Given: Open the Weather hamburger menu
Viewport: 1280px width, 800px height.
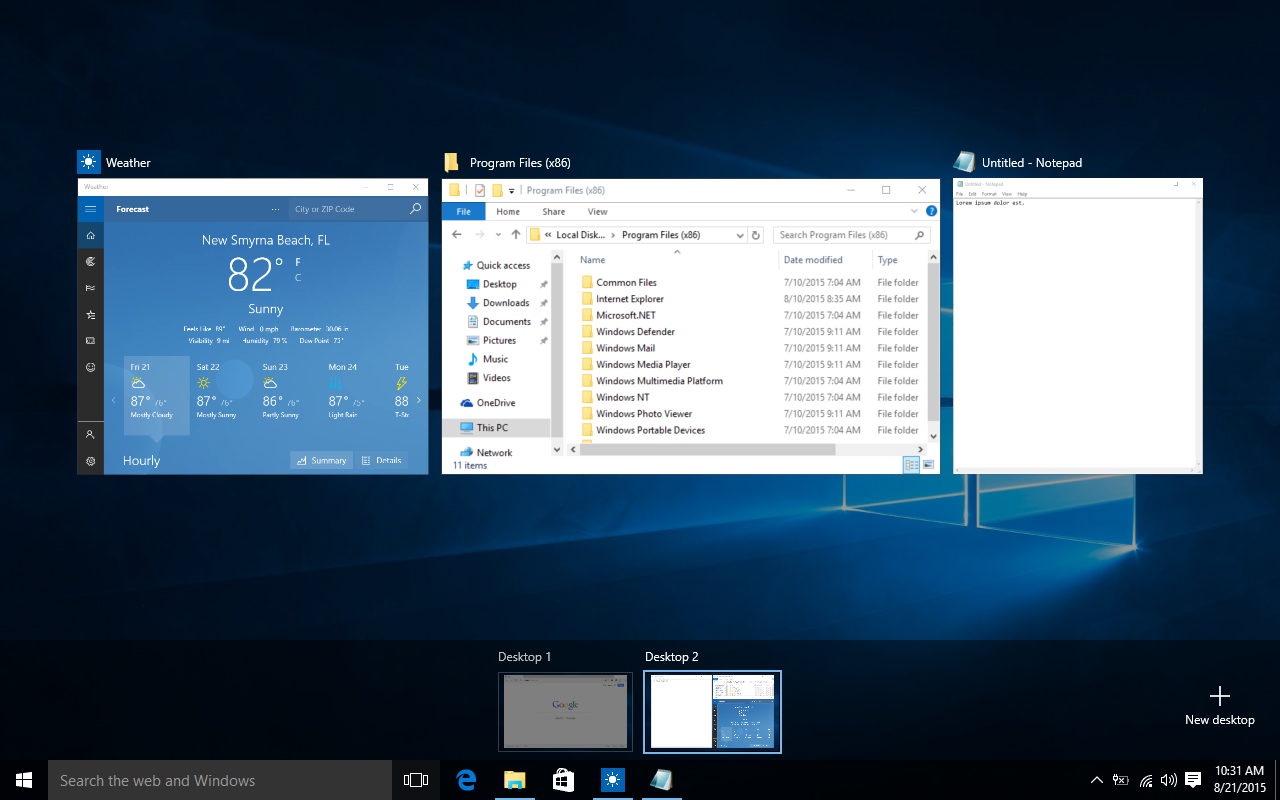Looking at the screenshot, I should coord(90,209).
